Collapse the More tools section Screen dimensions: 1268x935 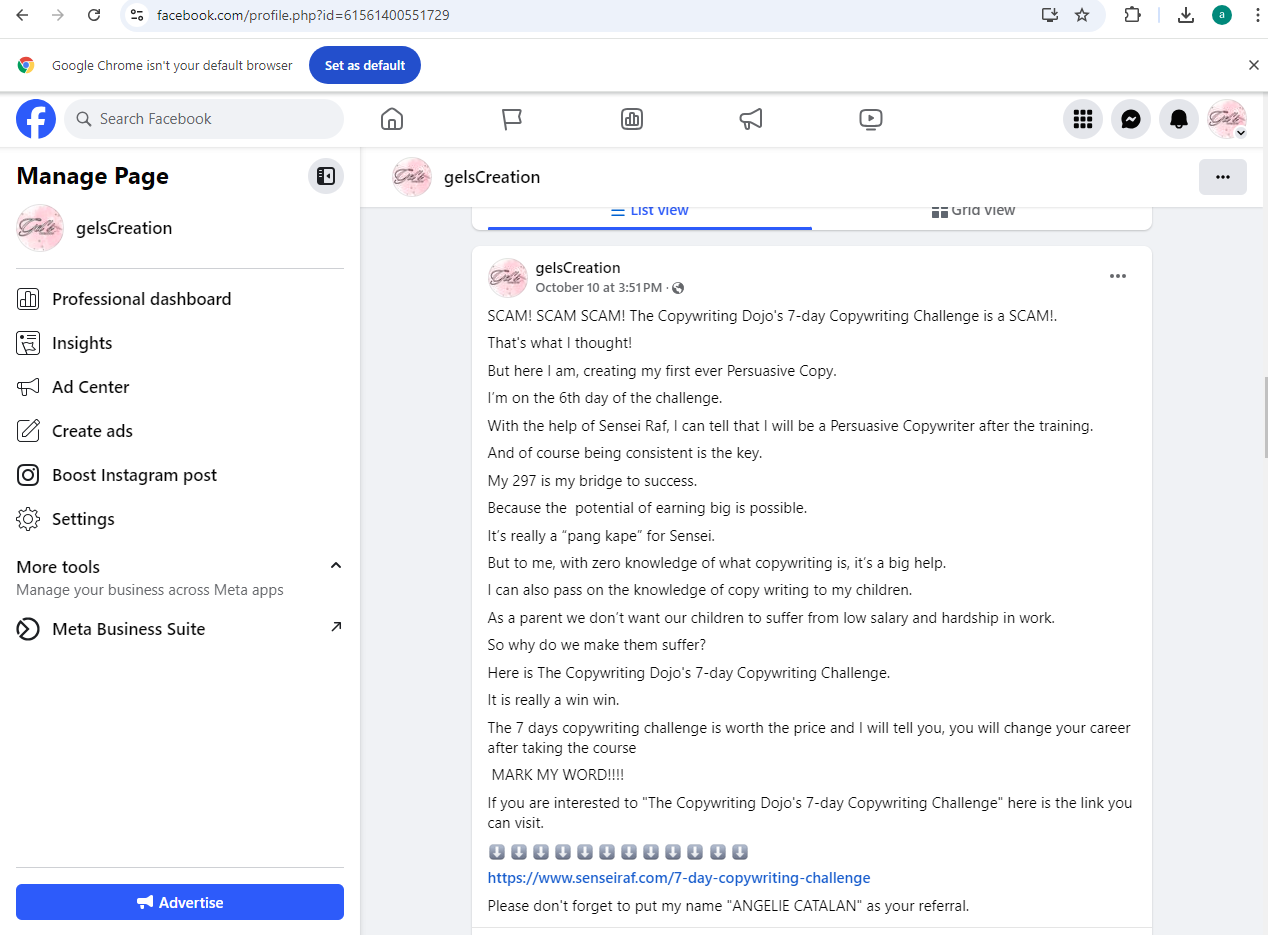(336, 566)
